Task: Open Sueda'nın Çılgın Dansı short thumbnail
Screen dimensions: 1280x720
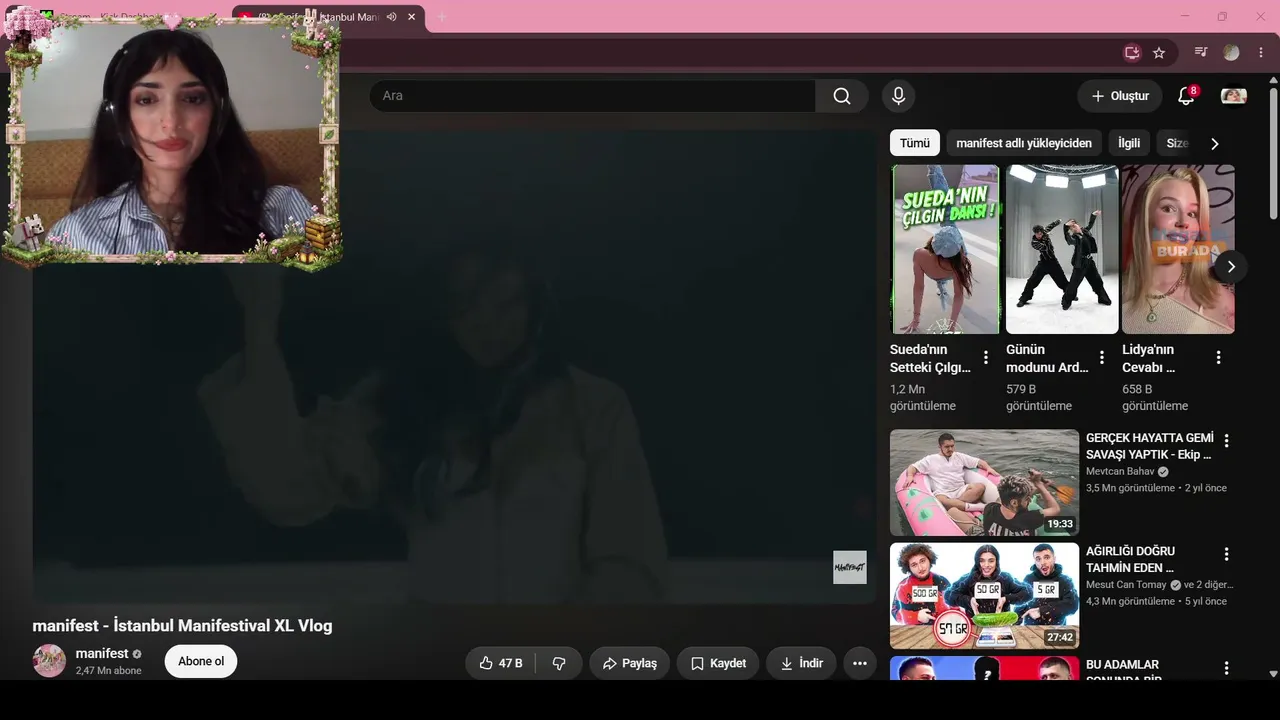Action: point(945,249)
